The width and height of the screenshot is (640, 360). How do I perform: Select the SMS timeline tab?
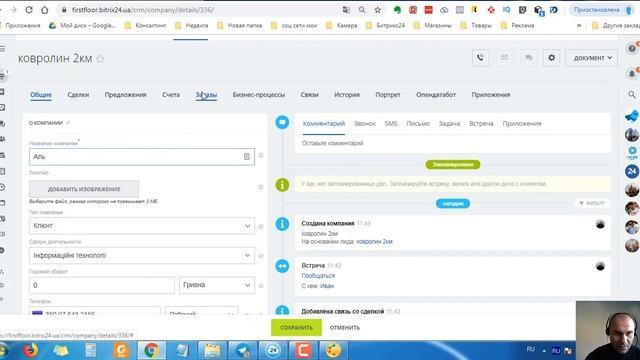pyautogui.click(x=391, y=124)
